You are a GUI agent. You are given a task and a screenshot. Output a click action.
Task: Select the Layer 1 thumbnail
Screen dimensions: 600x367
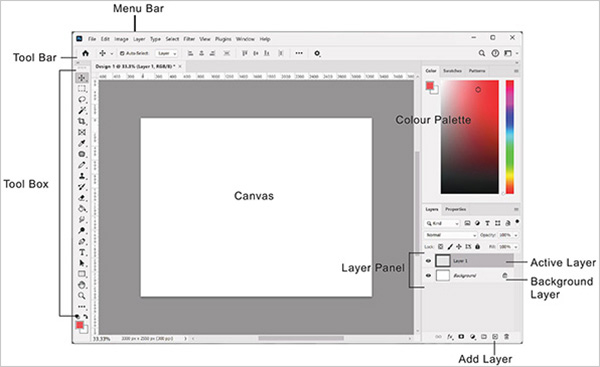click(443, 261)
